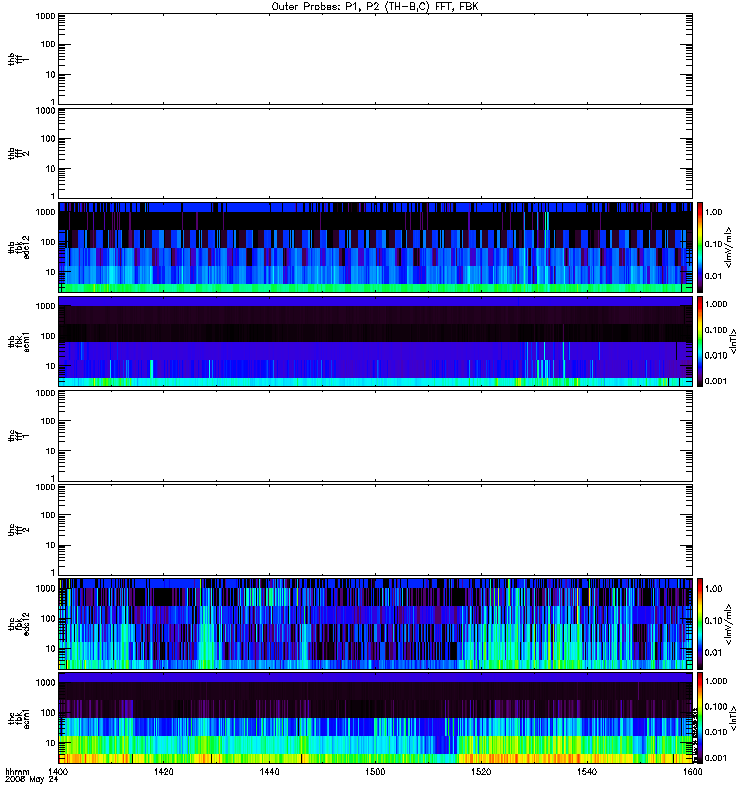Select the empty thc fff 1 panel
Image resolution: width=750 pixels, height=800 pixels.
(x=376, y=436)
